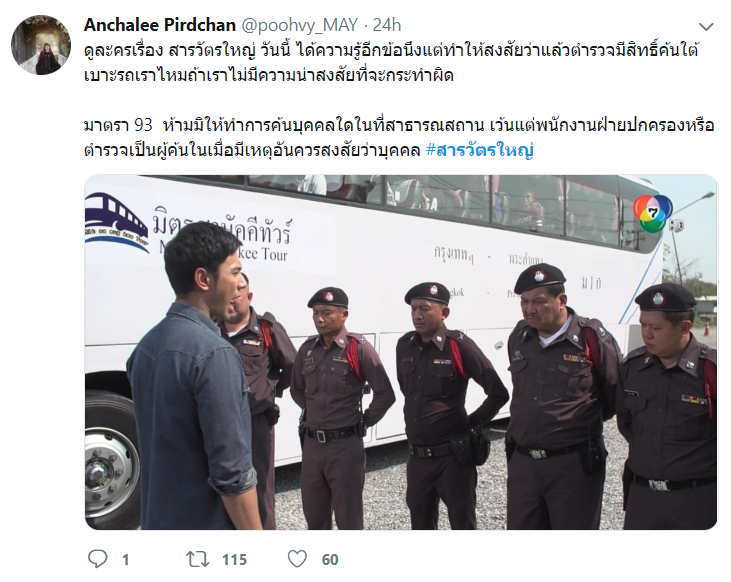Open the tweet options chevron menu

706,27
